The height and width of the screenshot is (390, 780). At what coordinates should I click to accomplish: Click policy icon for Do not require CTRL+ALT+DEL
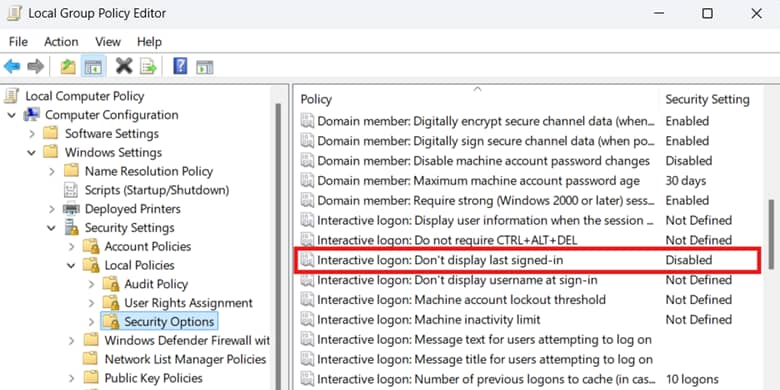[x=307, y=240]
